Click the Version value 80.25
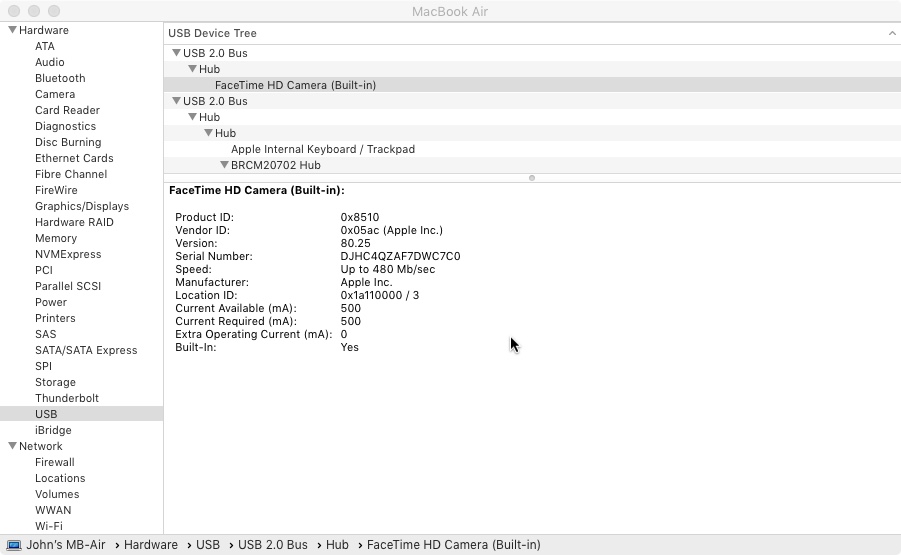Screen dimensions: 901x555 (x=355, y=243)
